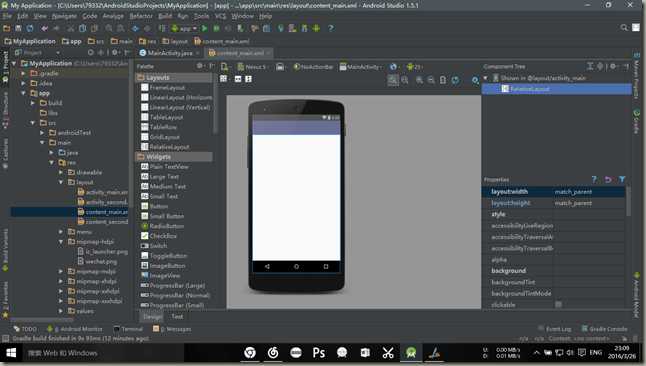
Task: Collapse the MyApplication project root
Action: point(14,63)
